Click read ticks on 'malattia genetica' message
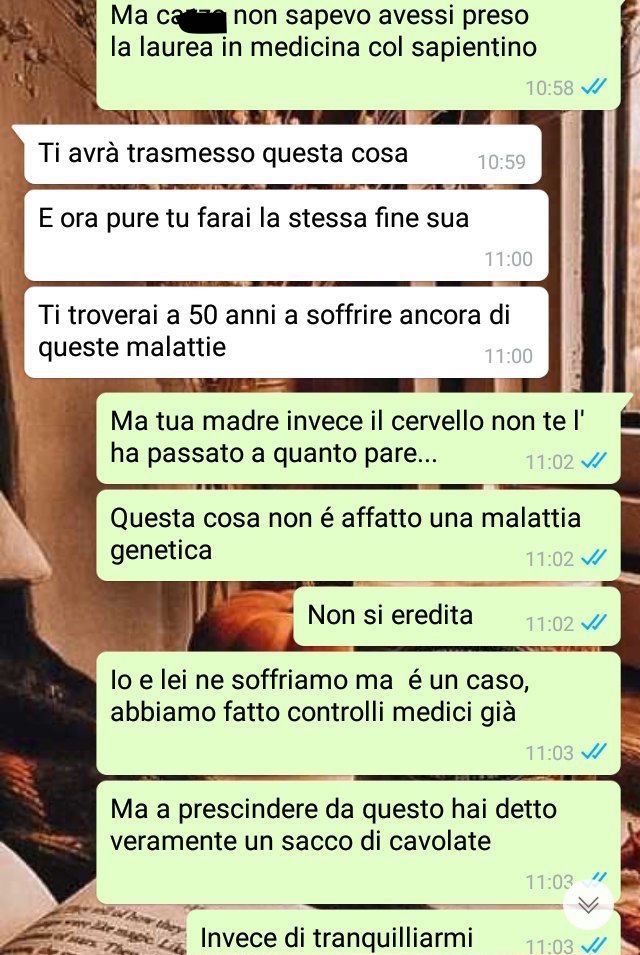The image size is (640, 955). coord(594,558)
